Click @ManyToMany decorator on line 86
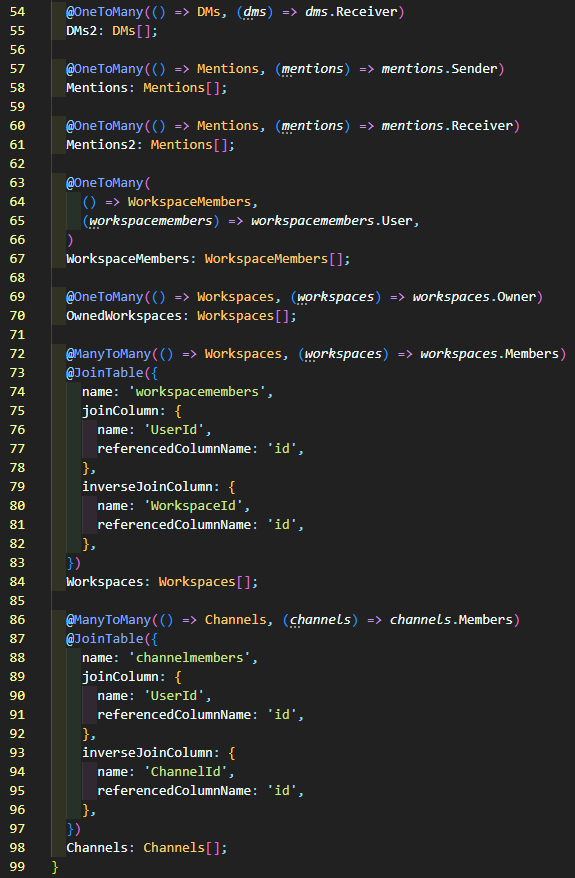575x878 pixels. (x=109, y=620)
